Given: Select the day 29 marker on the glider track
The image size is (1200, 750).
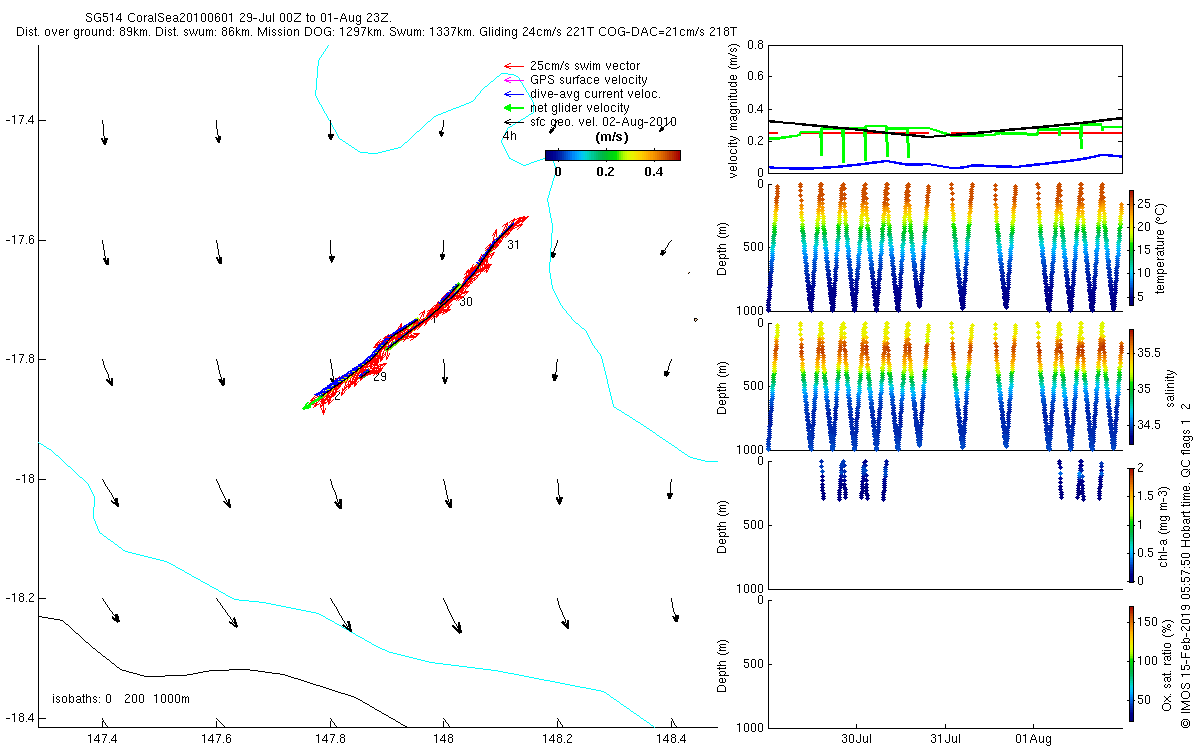Looking at the screenshot, I should click(379, 377).
